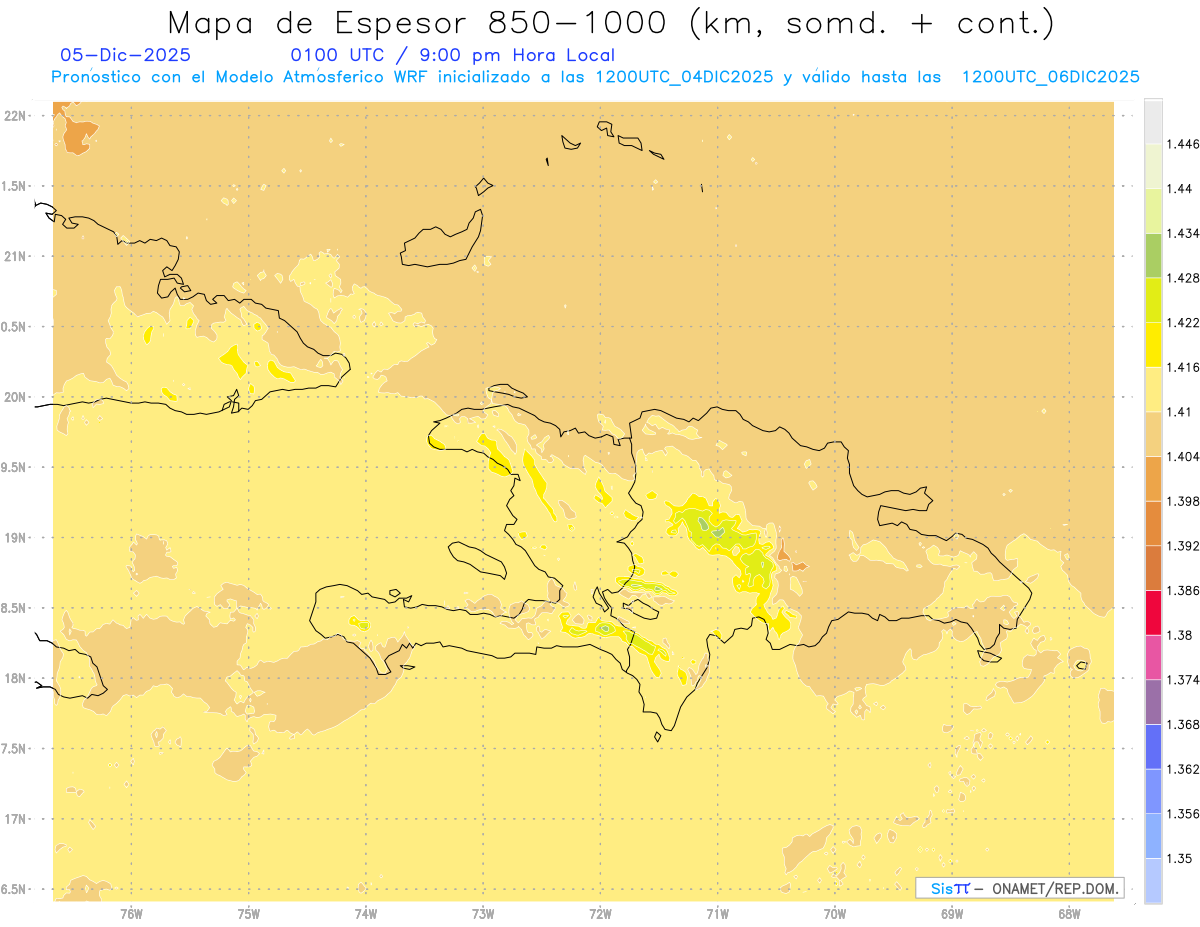This screenshot has height=927, width=1200.
Task: Click the legend value 1.44
Action: click(1180, 189)
